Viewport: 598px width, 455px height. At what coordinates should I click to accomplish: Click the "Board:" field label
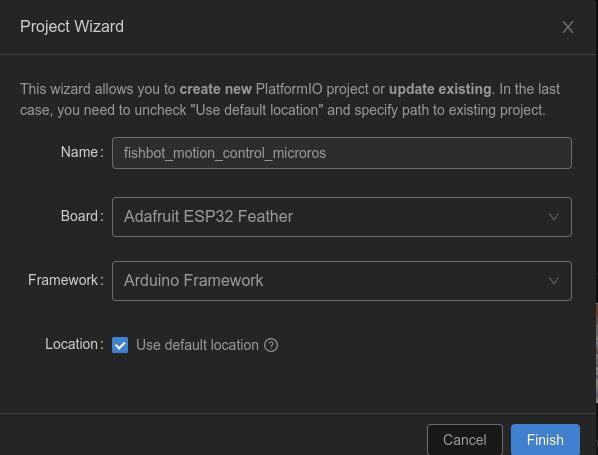(x=82, y=216)
